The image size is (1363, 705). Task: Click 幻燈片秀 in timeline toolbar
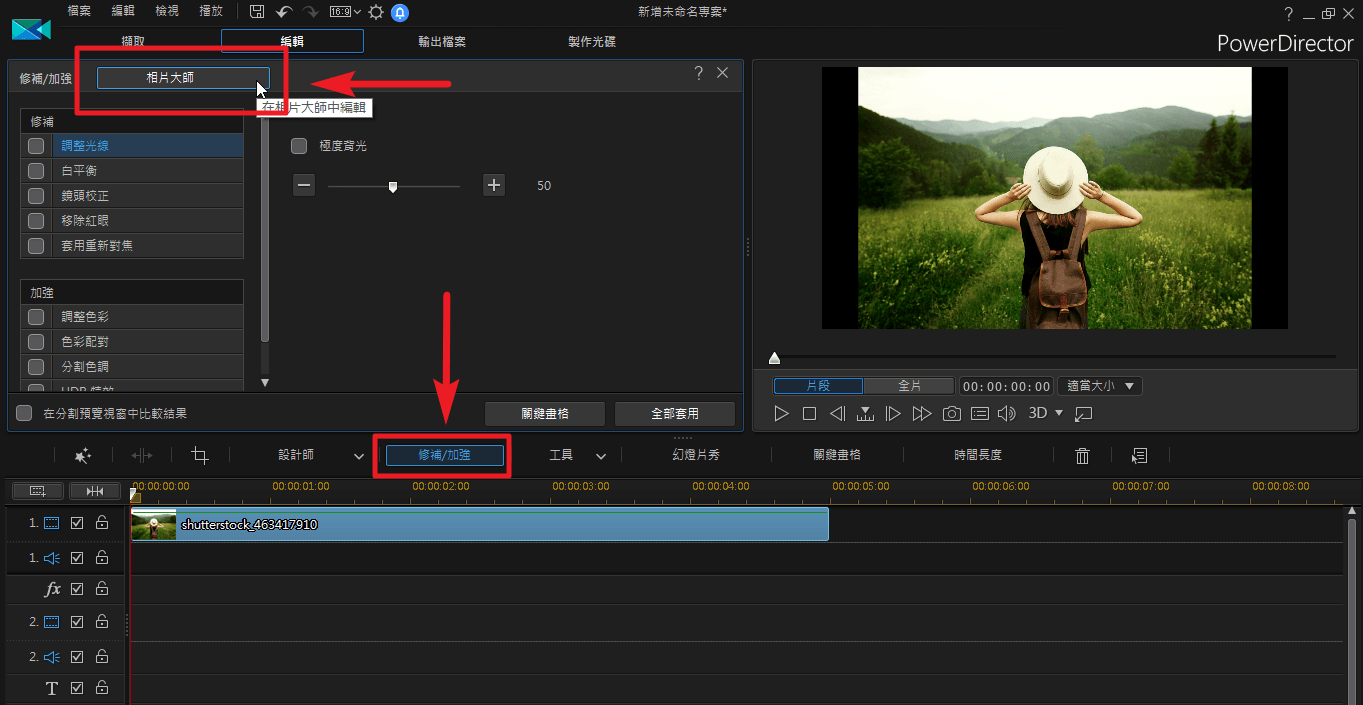pyautogui.click(x=696, y=455)
